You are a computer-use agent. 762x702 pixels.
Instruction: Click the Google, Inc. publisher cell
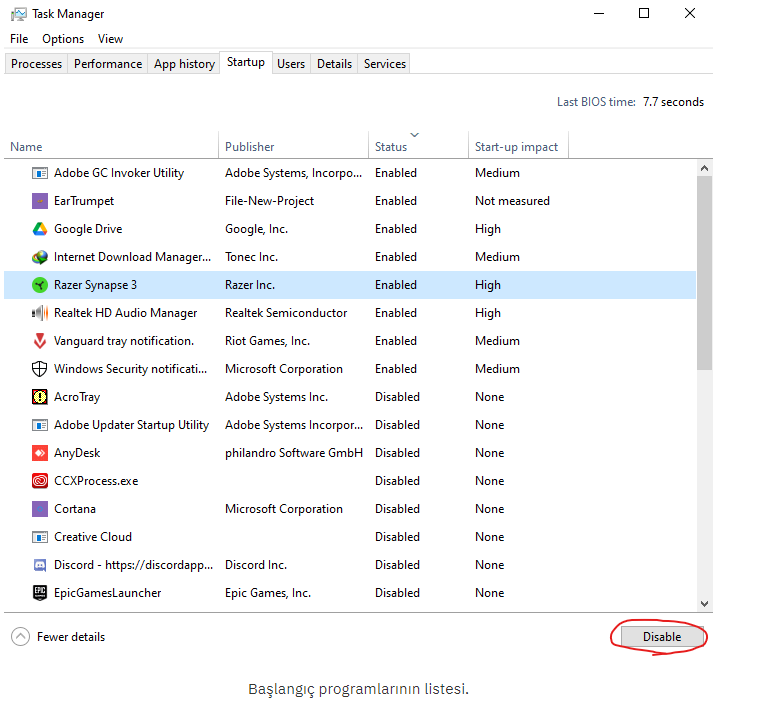coord(256,229)
